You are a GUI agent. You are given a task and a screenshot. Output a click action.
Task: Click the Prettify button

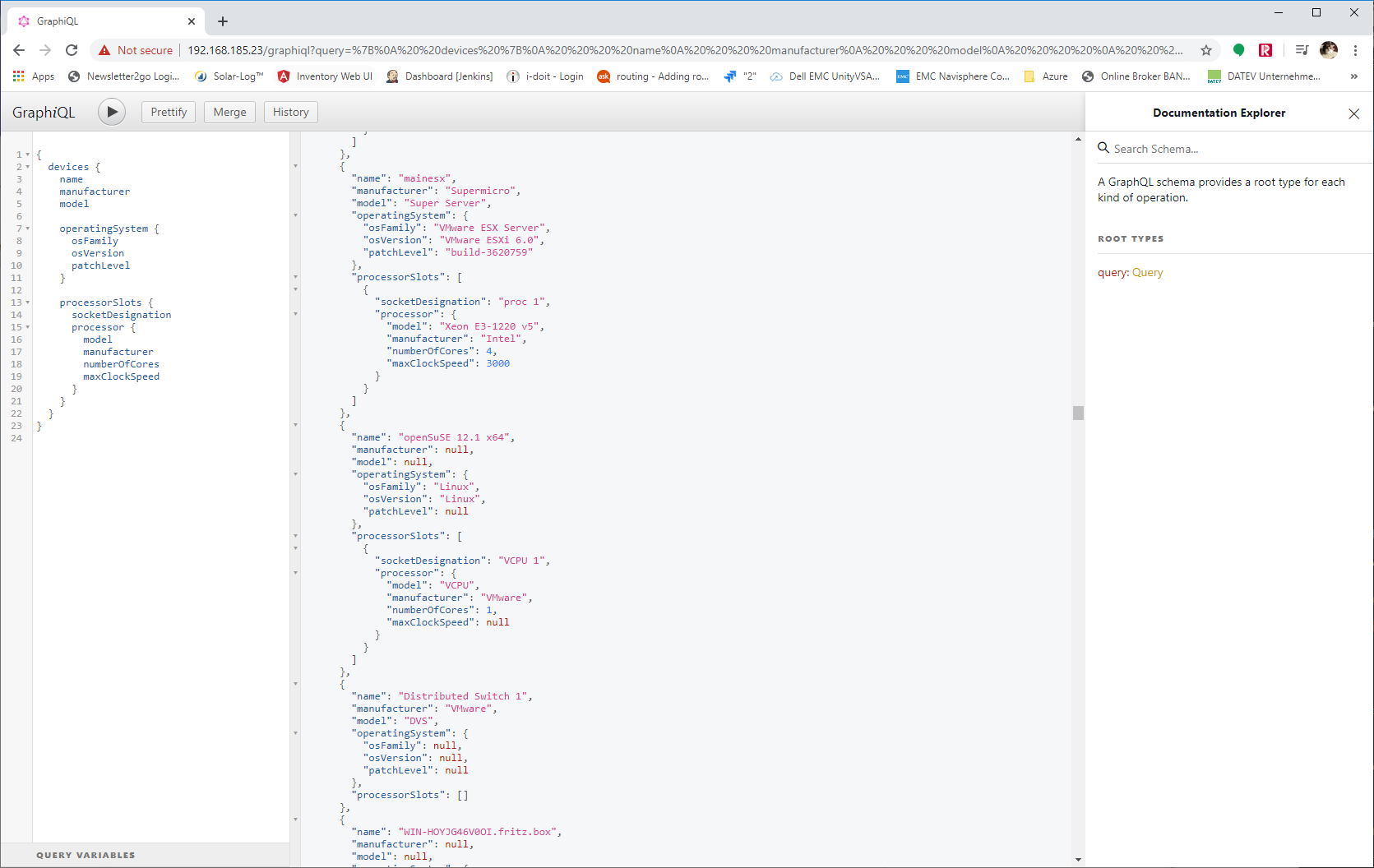168,112
